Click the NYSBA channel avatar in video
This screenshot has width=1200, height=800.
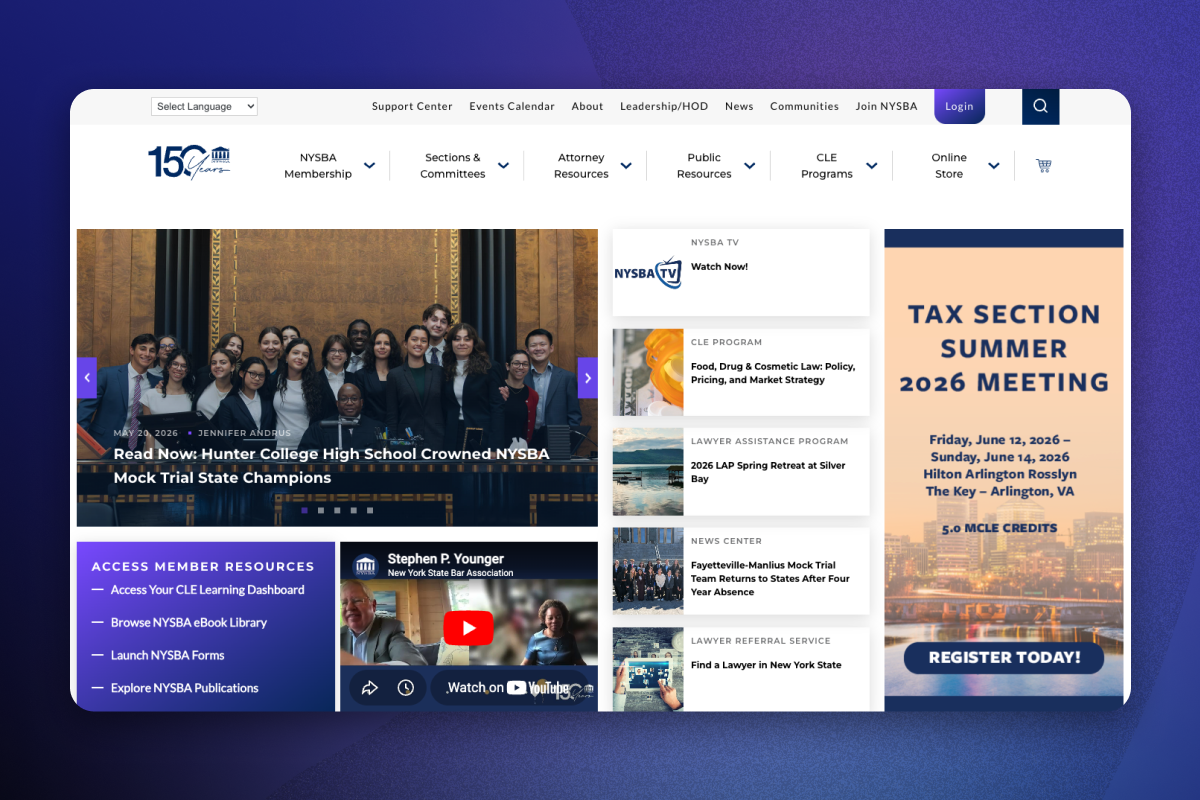365,565
